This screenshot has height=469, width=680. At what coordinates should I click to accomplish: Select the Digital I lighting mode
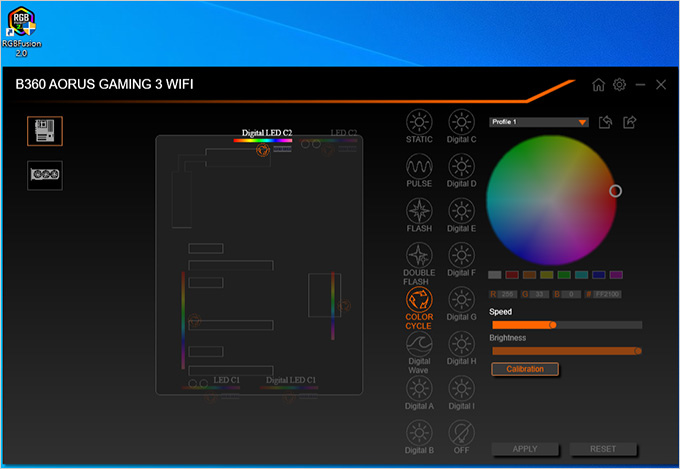461,393
